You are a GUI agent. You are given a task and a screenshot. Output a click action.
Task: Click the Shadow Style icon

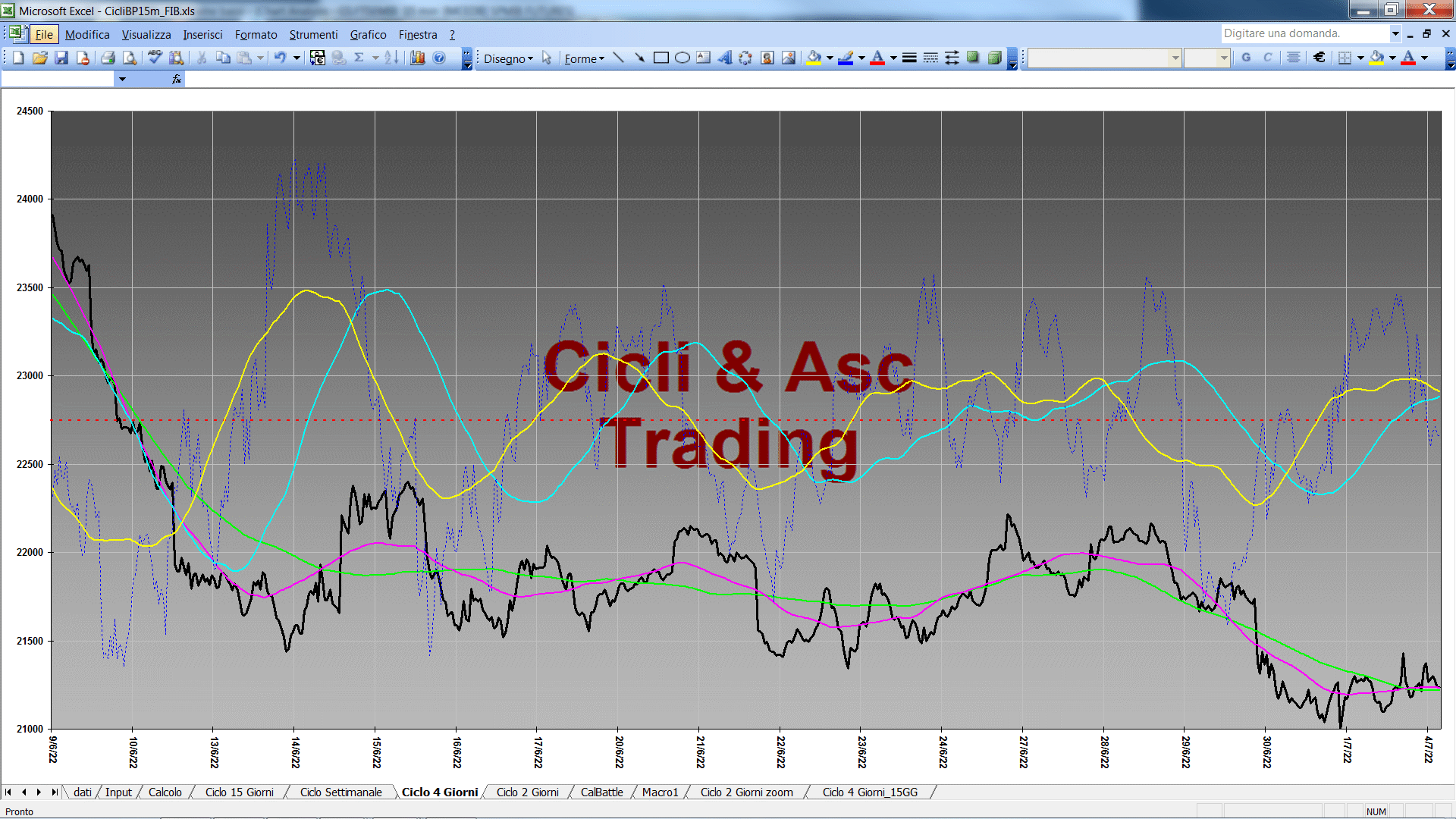pyautogui.click(x=973, y=58)
